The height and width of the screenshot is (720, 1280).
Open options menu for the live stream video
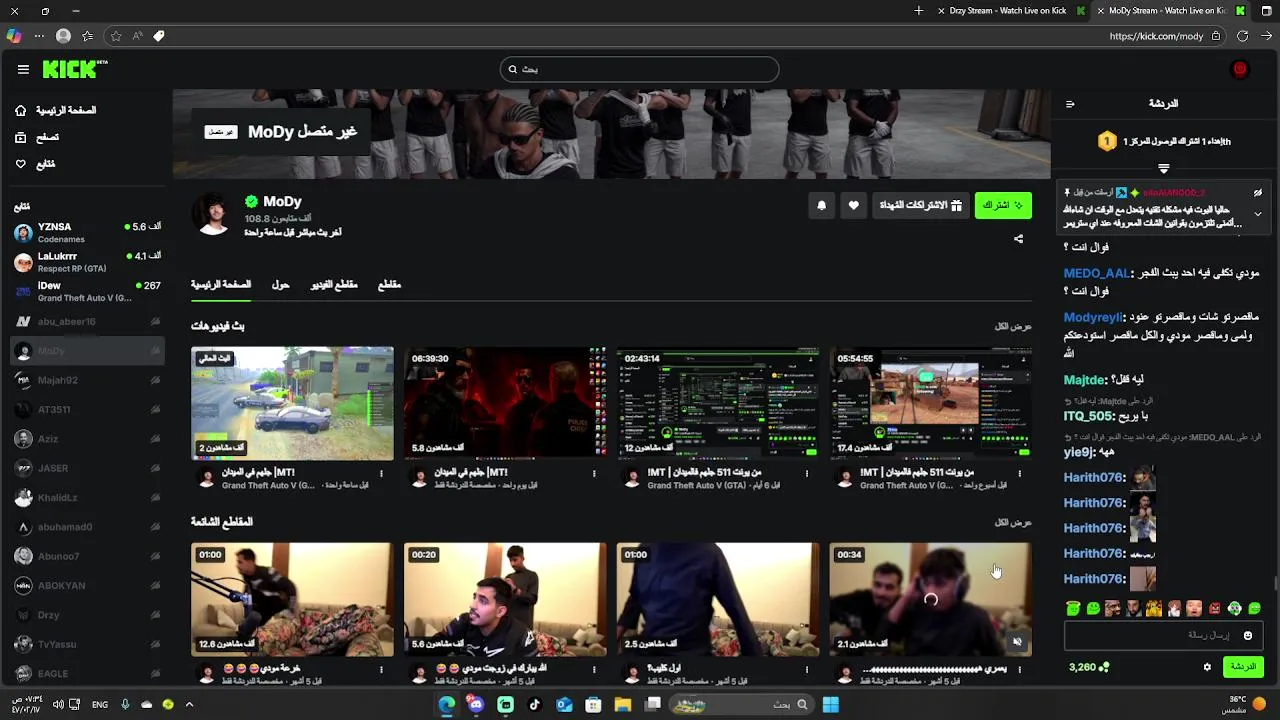point(381,473)
